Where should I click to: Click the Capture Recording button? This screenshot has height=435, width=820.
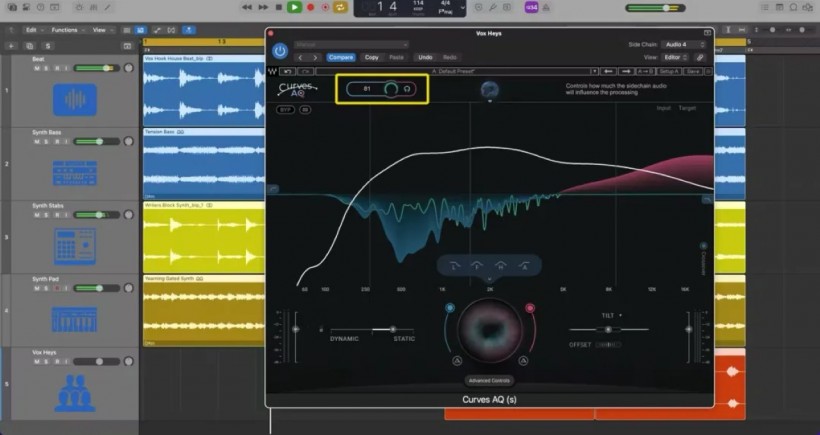(x=325, y=7)
